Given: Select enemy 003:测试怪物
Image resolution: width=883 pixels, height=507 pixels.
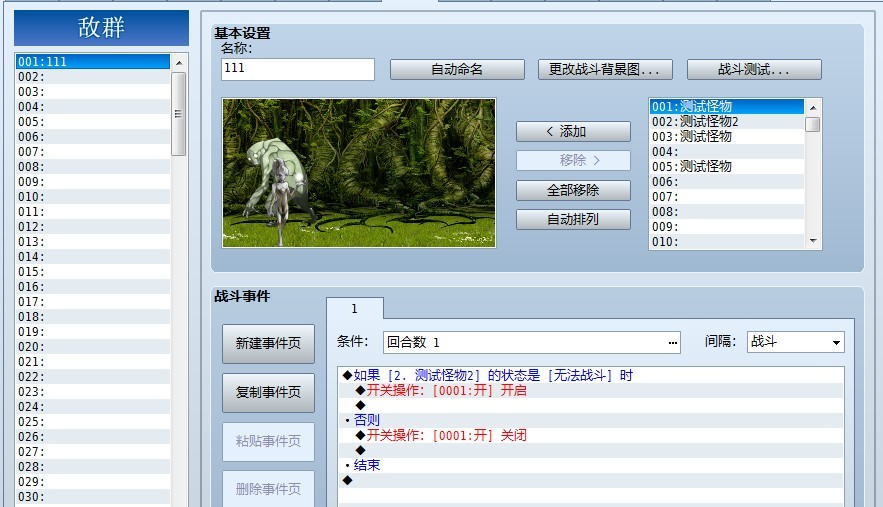Looking at the screenshot, I should pos(727,136).
